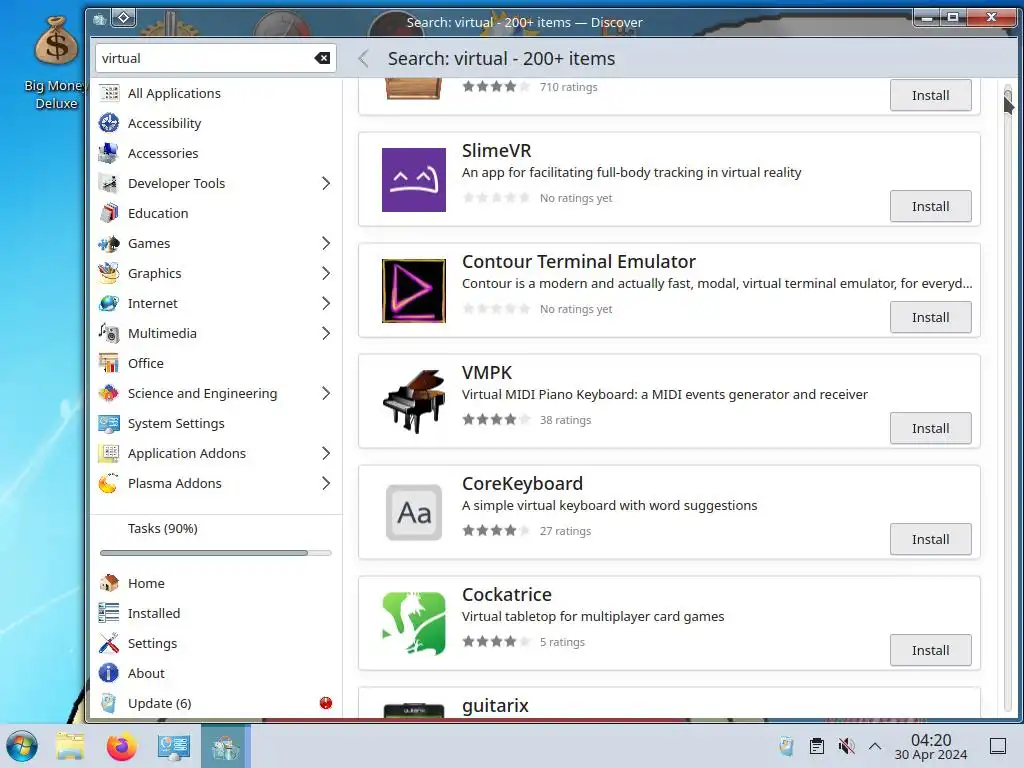
Task: Click the About info icon
Action: [x=109, y=673]
